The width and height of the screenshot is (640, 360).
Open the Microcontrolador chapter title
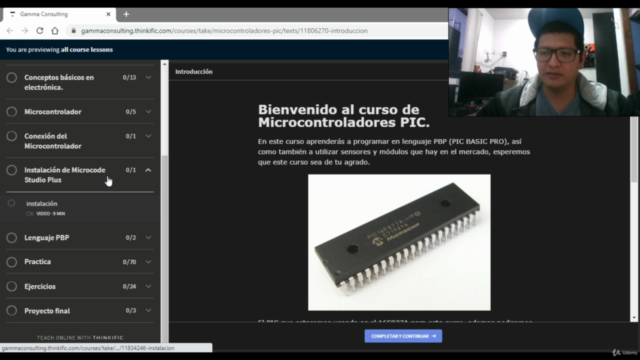[53, 111]
